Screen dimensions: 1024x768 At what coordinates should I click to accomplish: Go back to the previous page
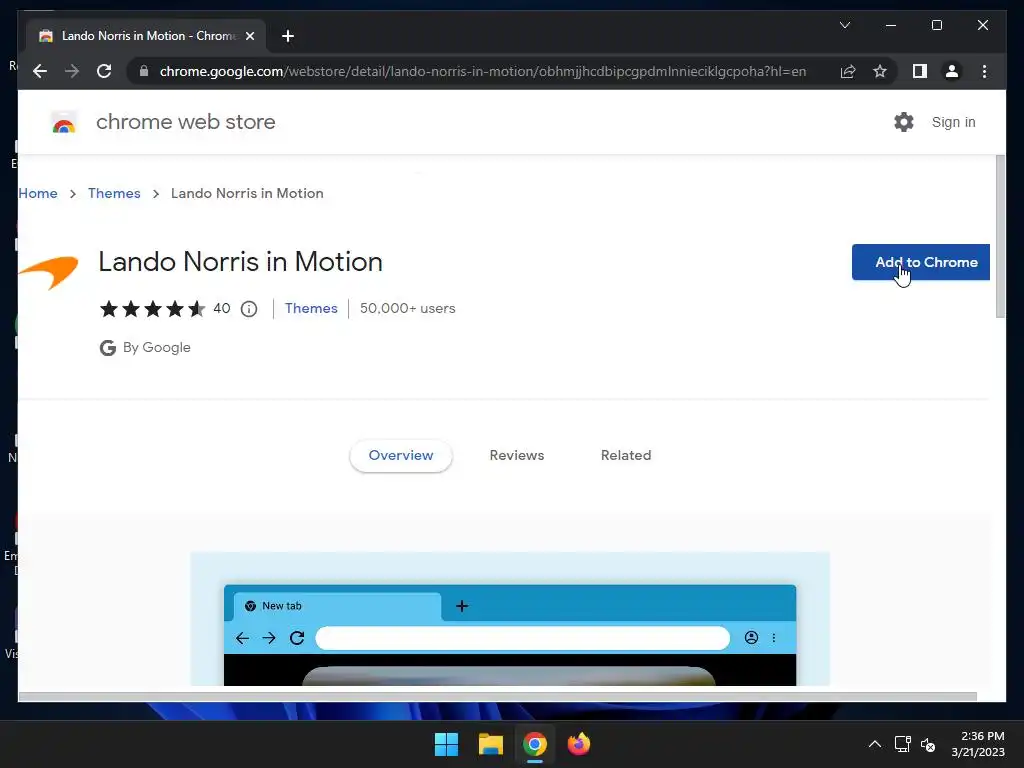click(x=40, y=71)
